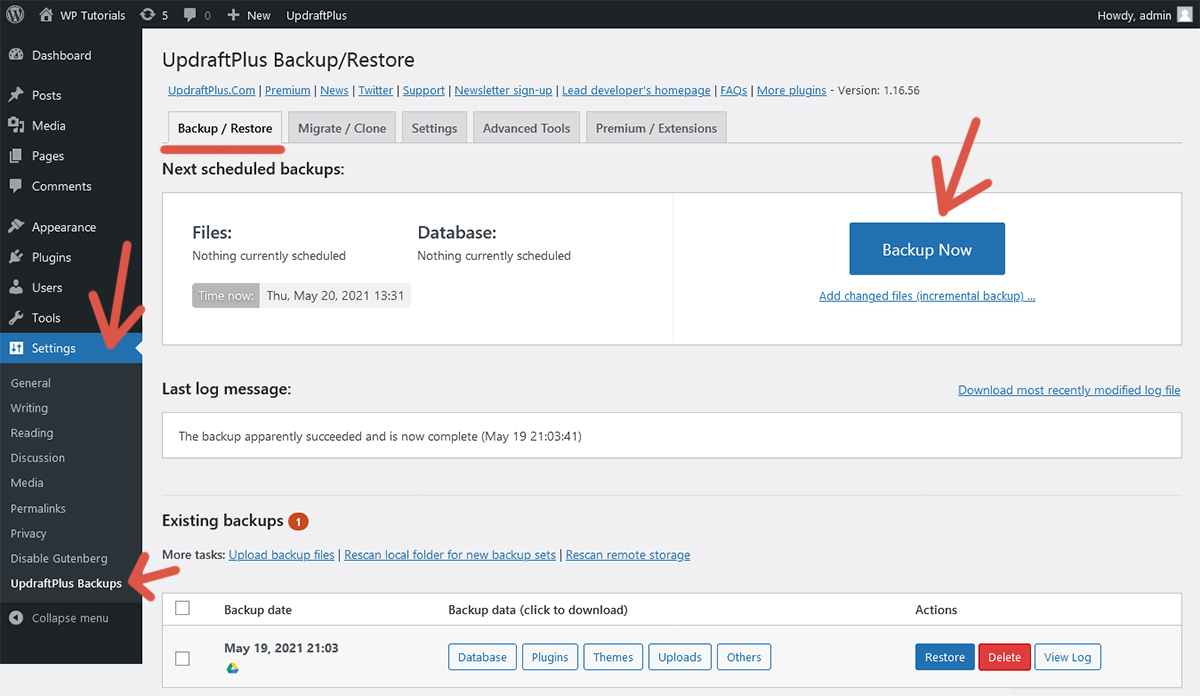Image resolution: width=1200 pixels, height=696 pixels.
Task: Click the Comments sidebar icon
Action: pyautogui.click(x=16, y=186)
